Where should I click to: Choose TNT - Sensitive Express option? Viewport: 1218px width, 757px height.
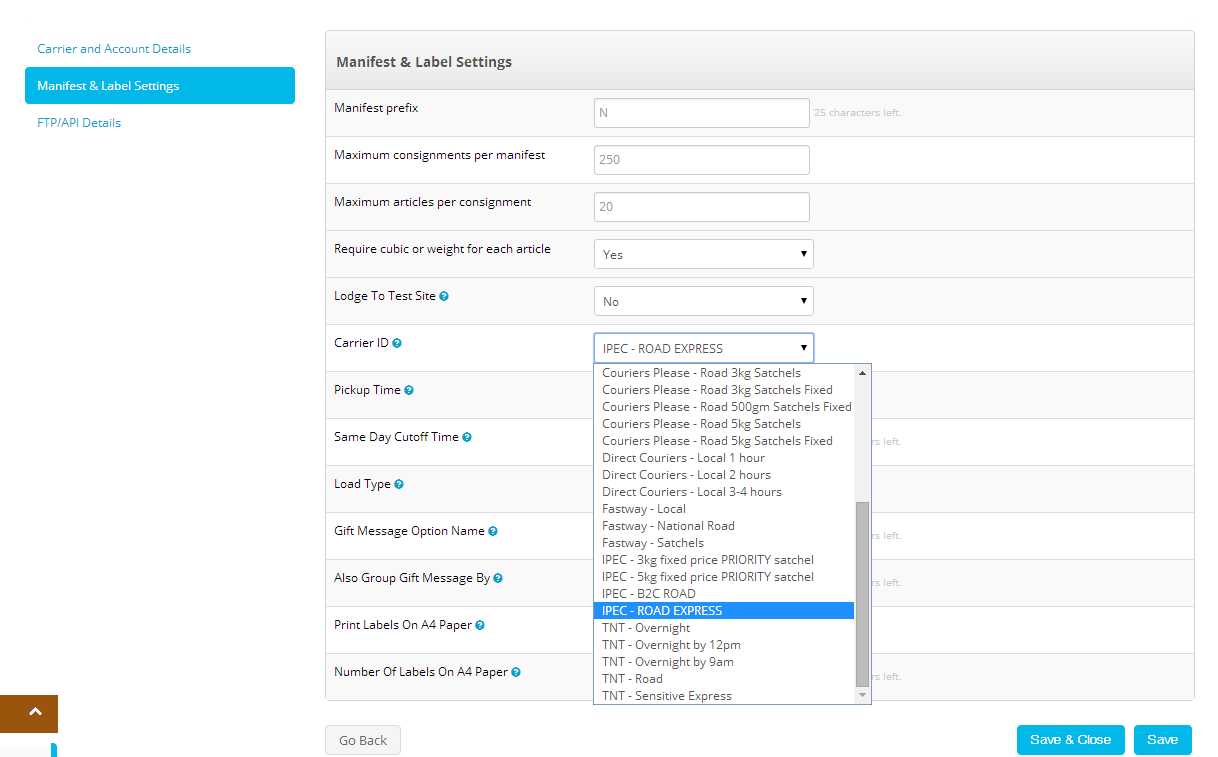point(724,696)
